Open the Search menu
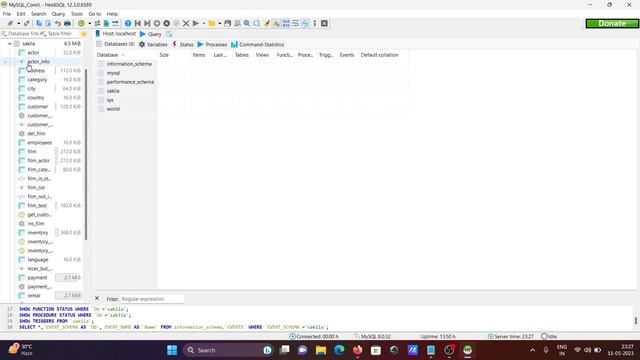Screen dimensions: 640x360 38,13
